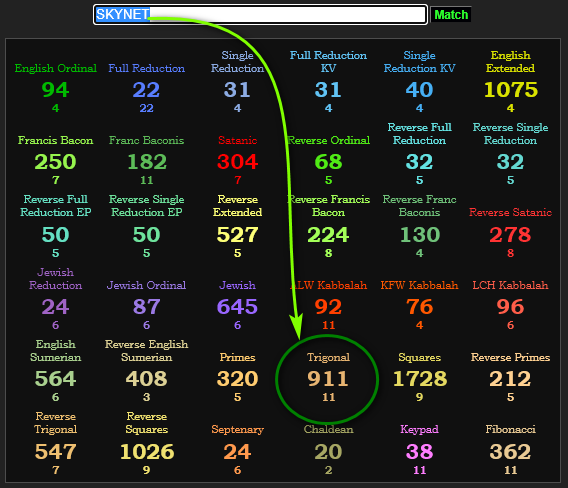Click the KFW Kabbalah value 76

click(x=419, y=306)
